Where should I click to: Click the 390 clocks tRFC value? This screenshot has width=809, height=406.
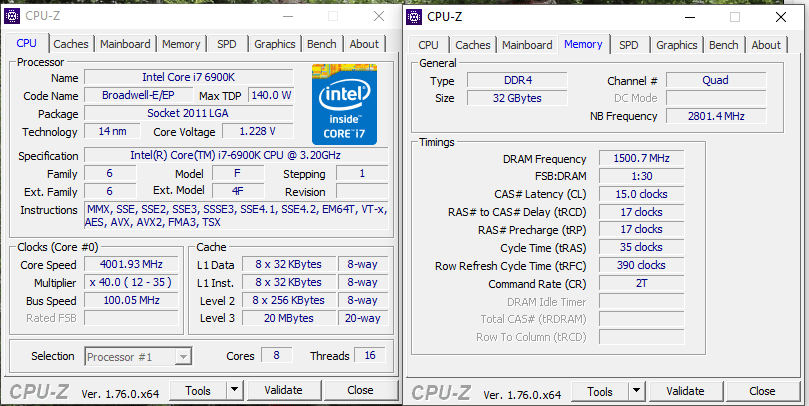click(642, 265)
